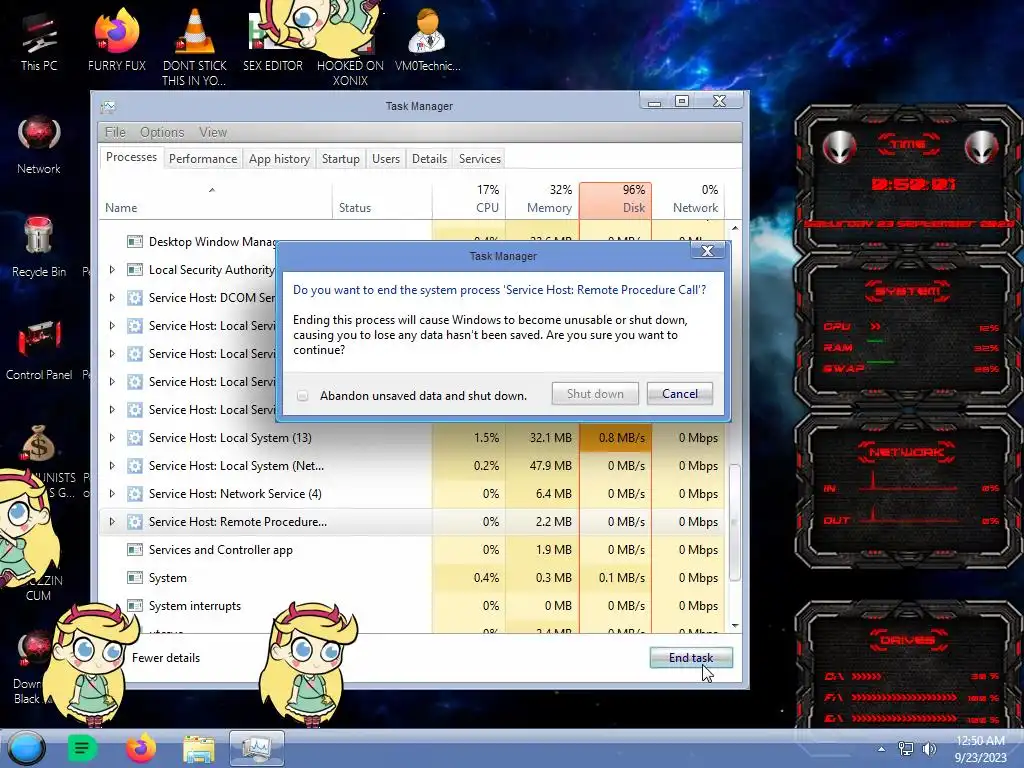The image size is (1024, 768).
Task: Switch to the App history tab
Action: coord(280,159)
